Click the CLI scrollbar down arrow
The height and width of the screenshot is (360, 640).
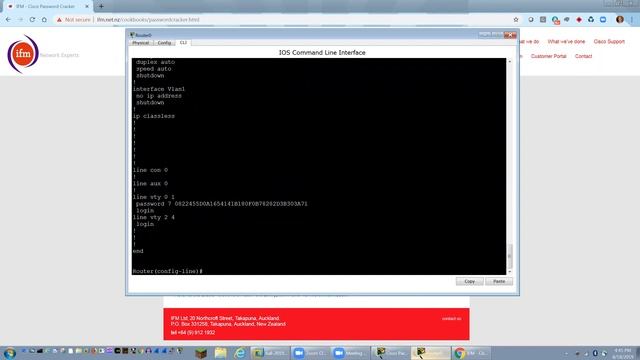(509, 271)
